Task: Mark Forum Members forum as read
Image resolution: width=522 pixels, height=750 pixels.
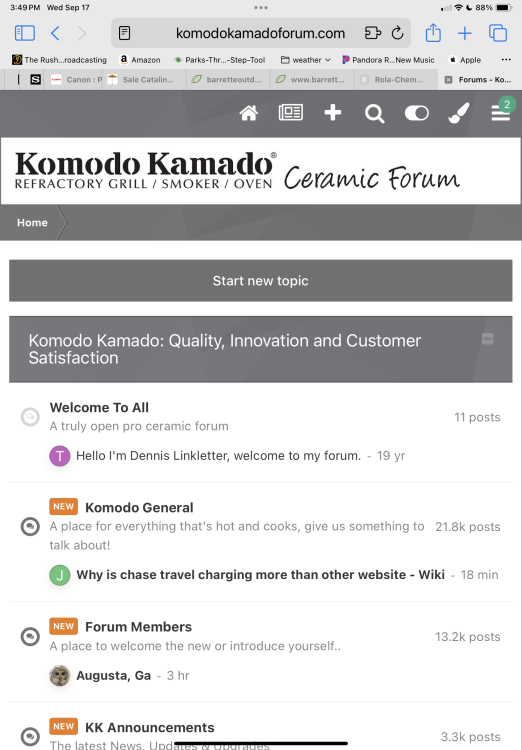Action: click(30, 637)
